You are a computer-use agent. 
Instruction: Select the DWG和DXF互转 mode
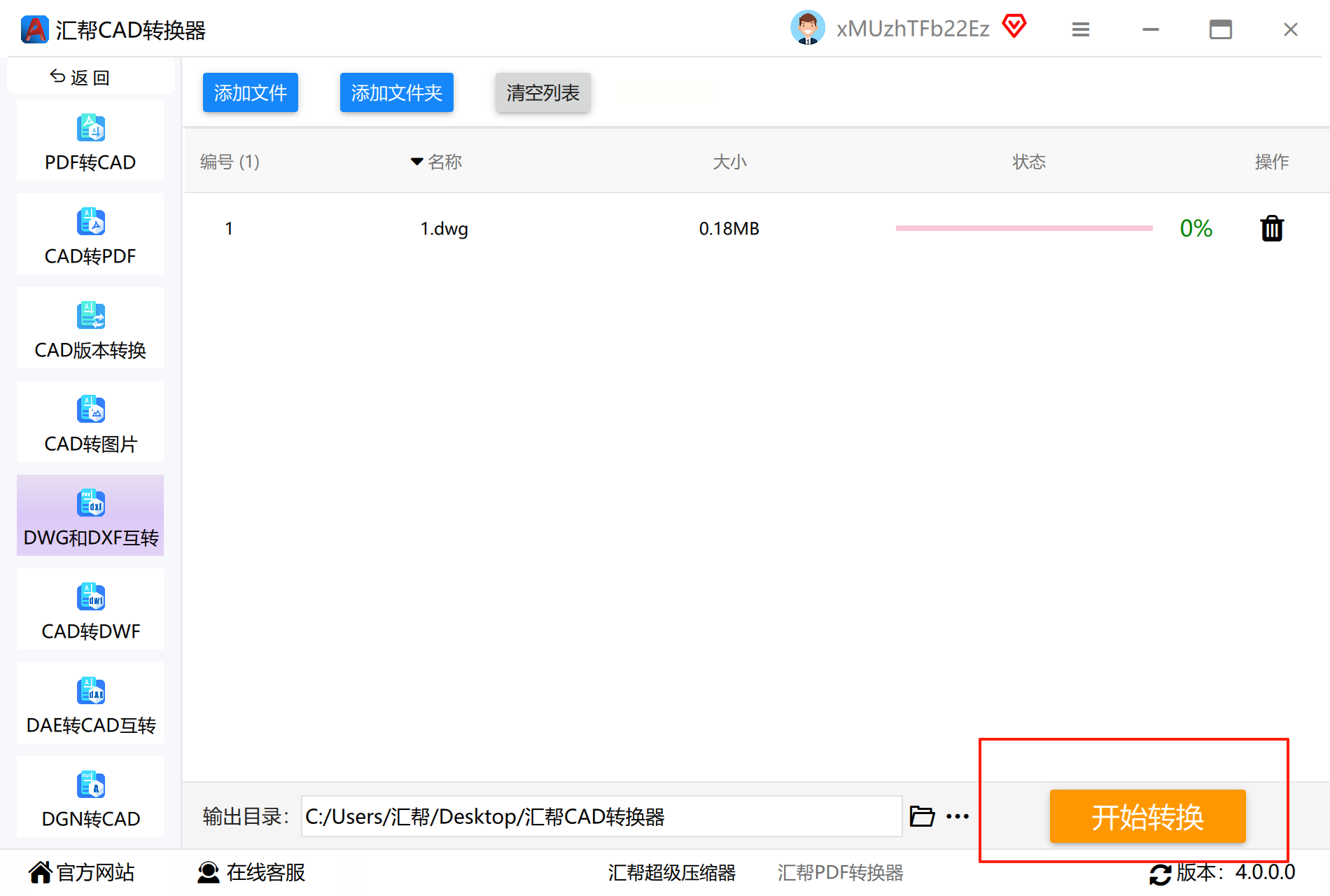click(90, 516)
